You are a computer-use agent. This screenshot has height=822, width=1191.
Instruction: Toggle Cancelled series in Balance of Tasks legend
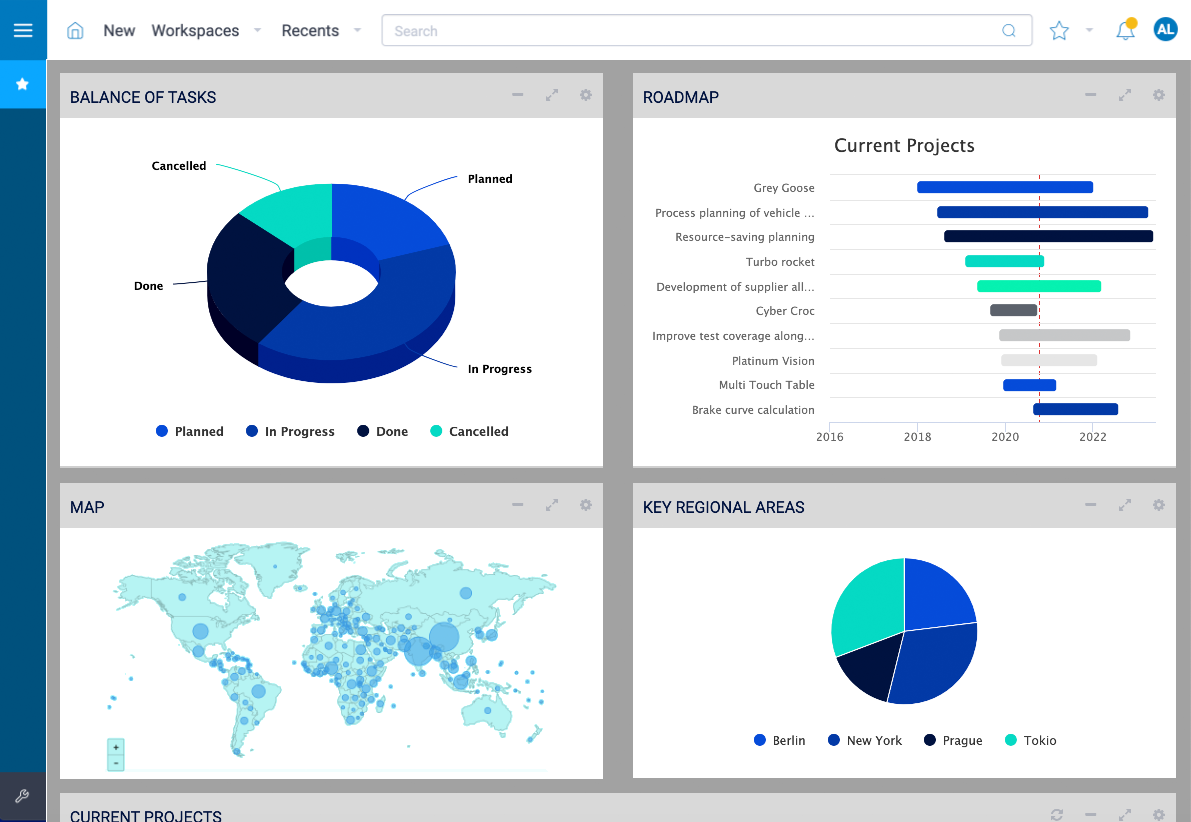tap(469, 432)
